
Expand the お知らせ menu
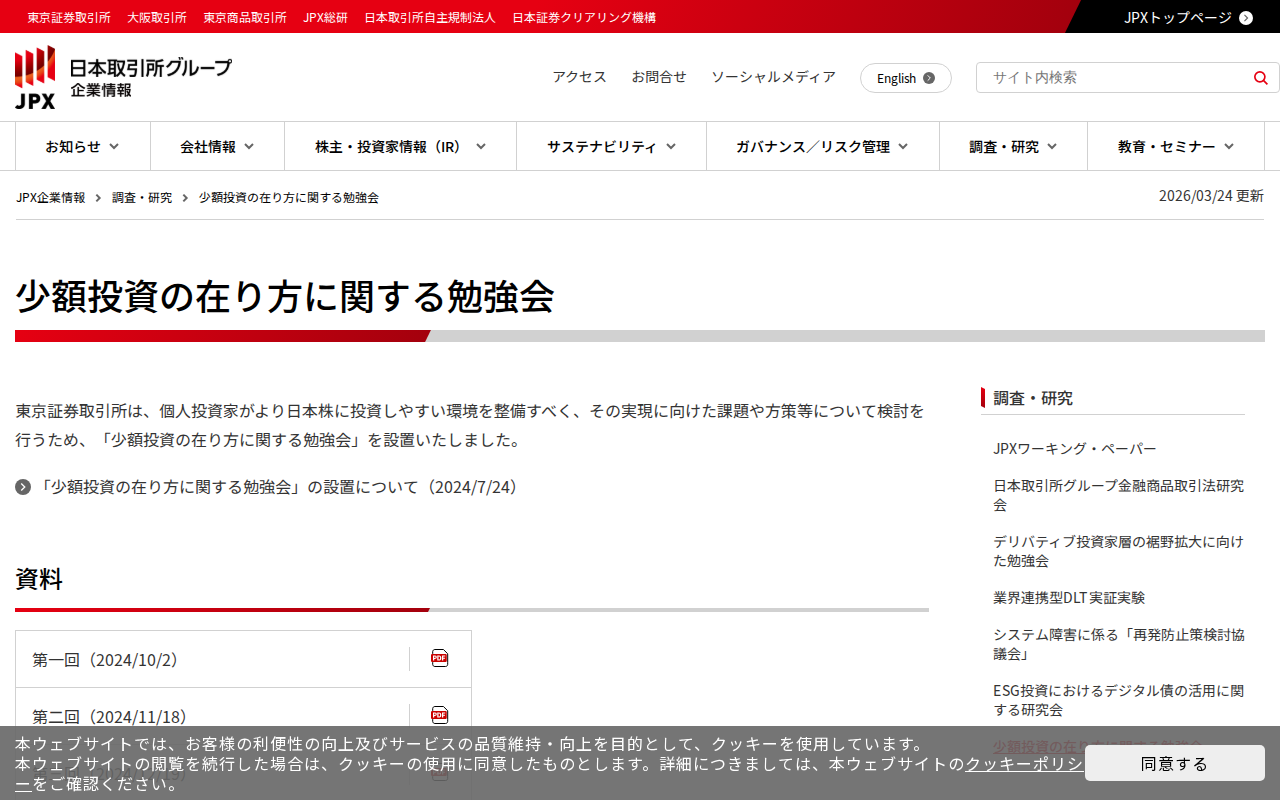point(82,147)
